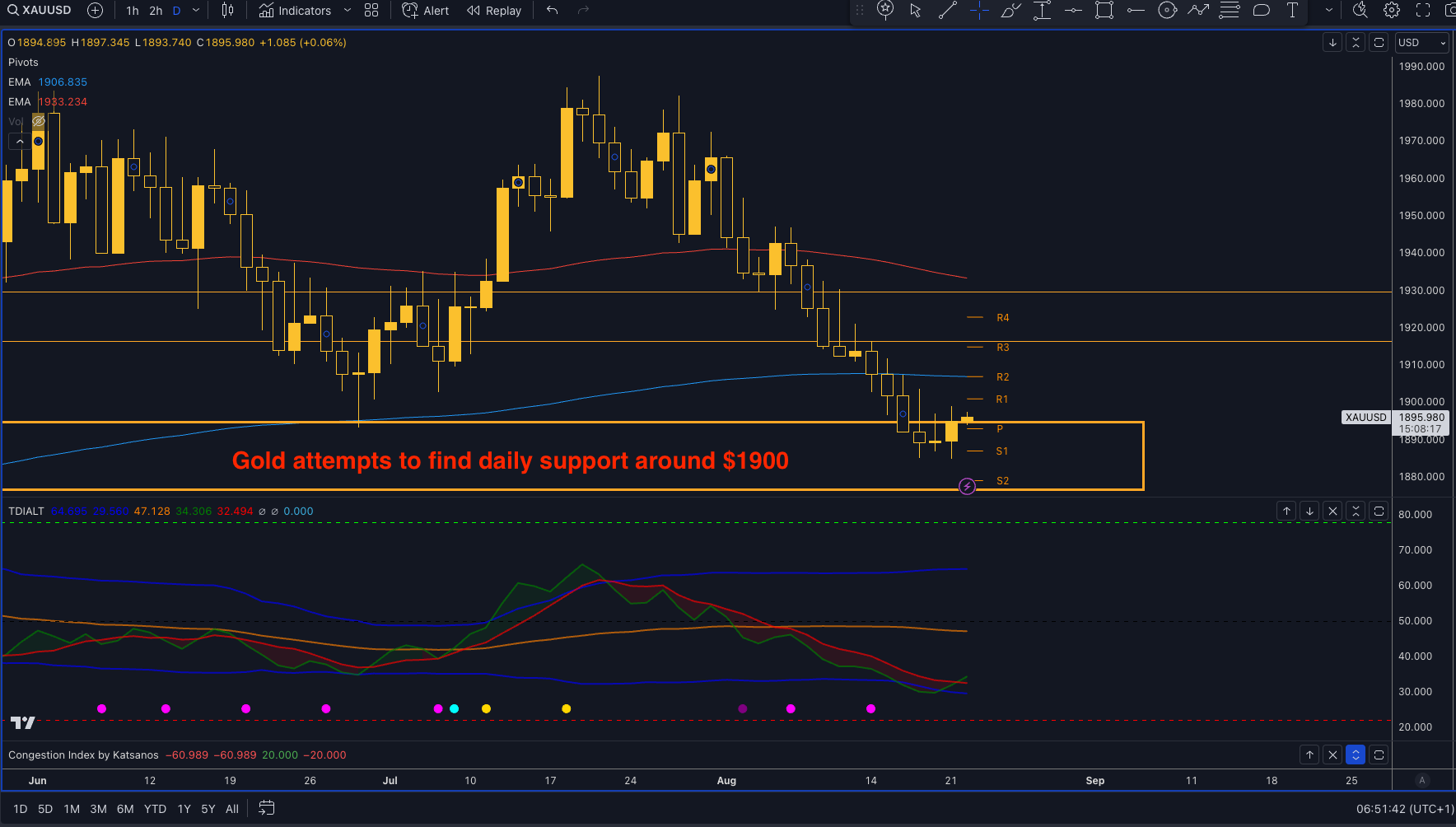Open the USD currency dropdown
The image size is (1456, 827).
(1422, 43)
